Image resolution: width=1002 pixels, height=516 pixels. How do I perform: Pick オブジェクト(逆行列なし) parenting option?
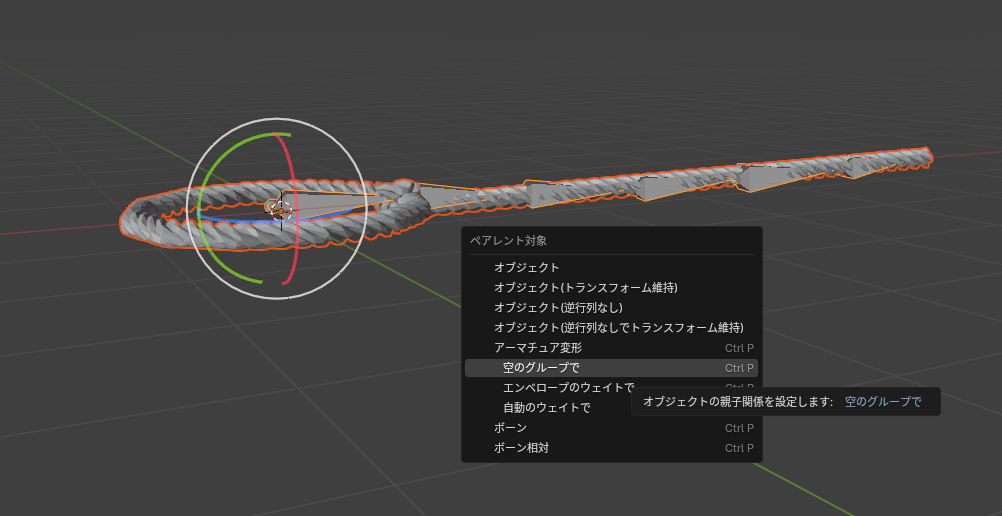[558, 307]
